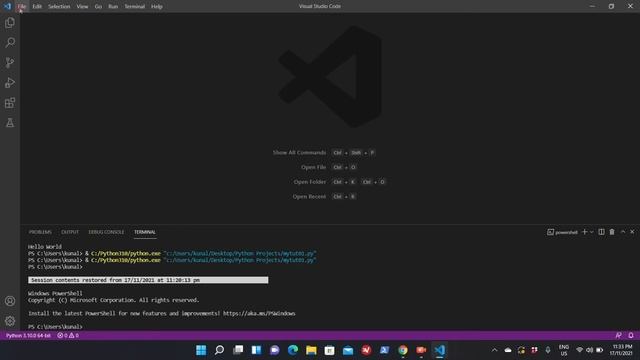Switch to the Debug Console tab
This screenshot has height=360, width=640.
click(106, 232)
